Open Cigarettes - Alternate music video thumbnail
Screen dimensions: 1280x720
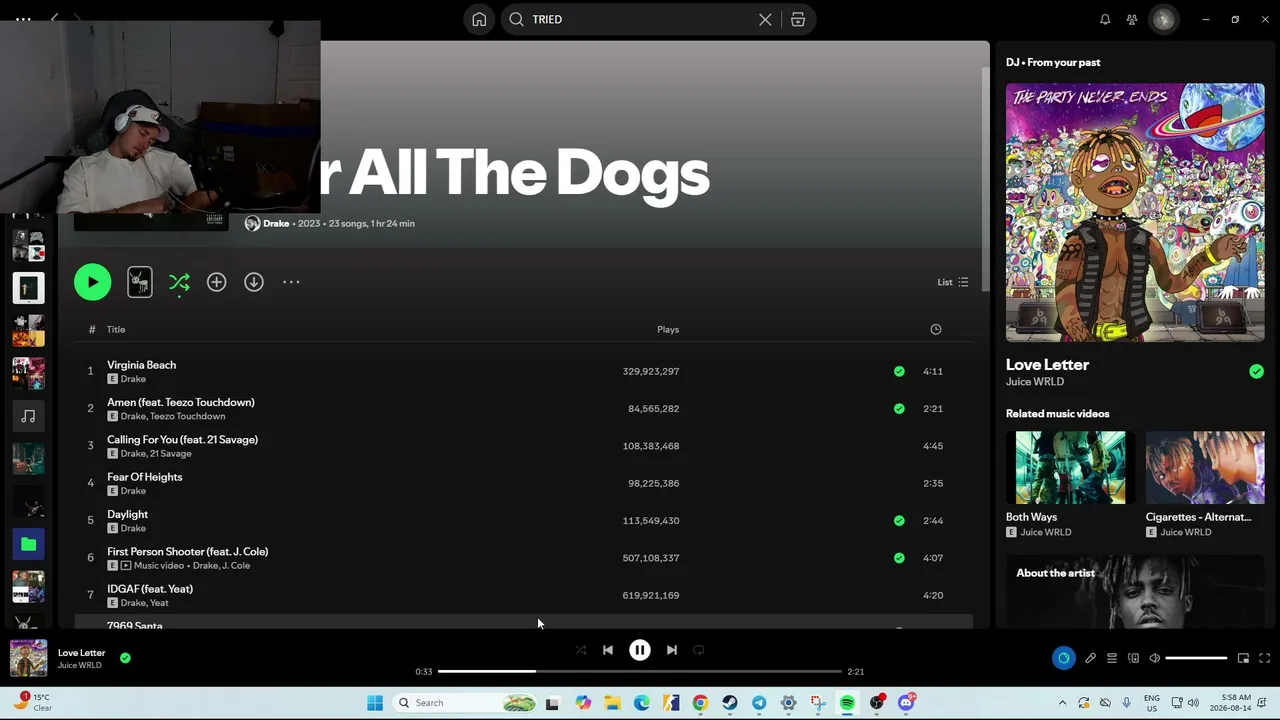(1205, 467)
